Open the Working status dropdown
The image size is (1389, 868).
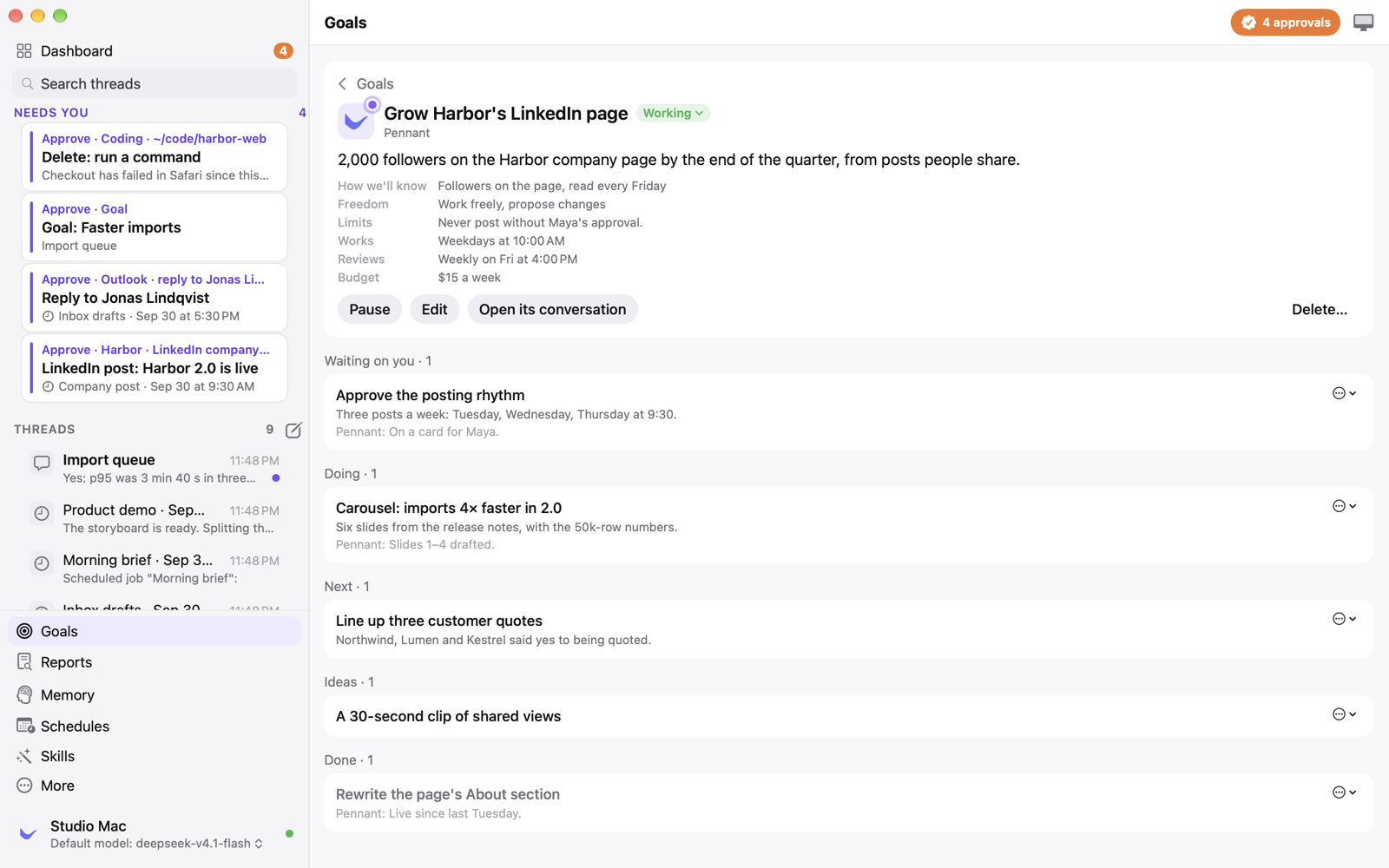673,114
